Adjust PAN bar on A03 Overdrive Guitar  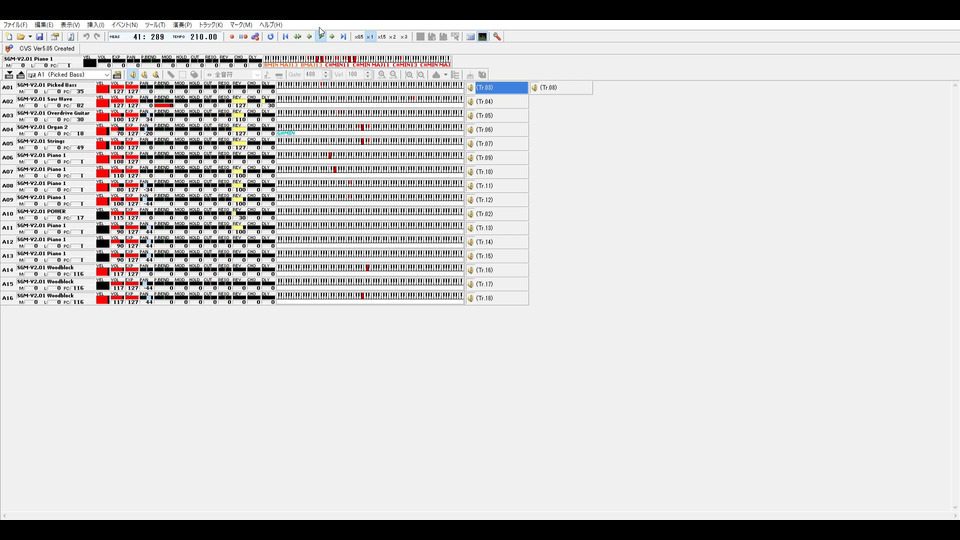(146, 114)
